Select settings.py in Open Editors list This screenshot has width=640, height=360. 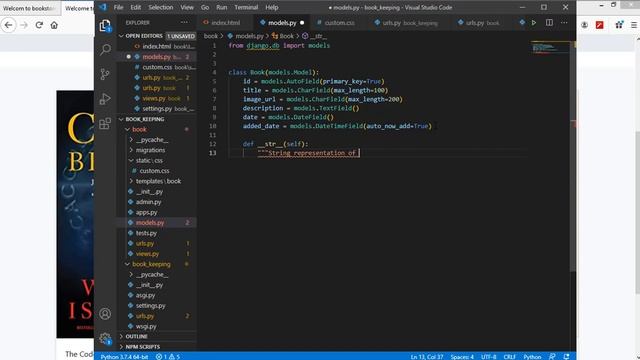click(156, 109)
